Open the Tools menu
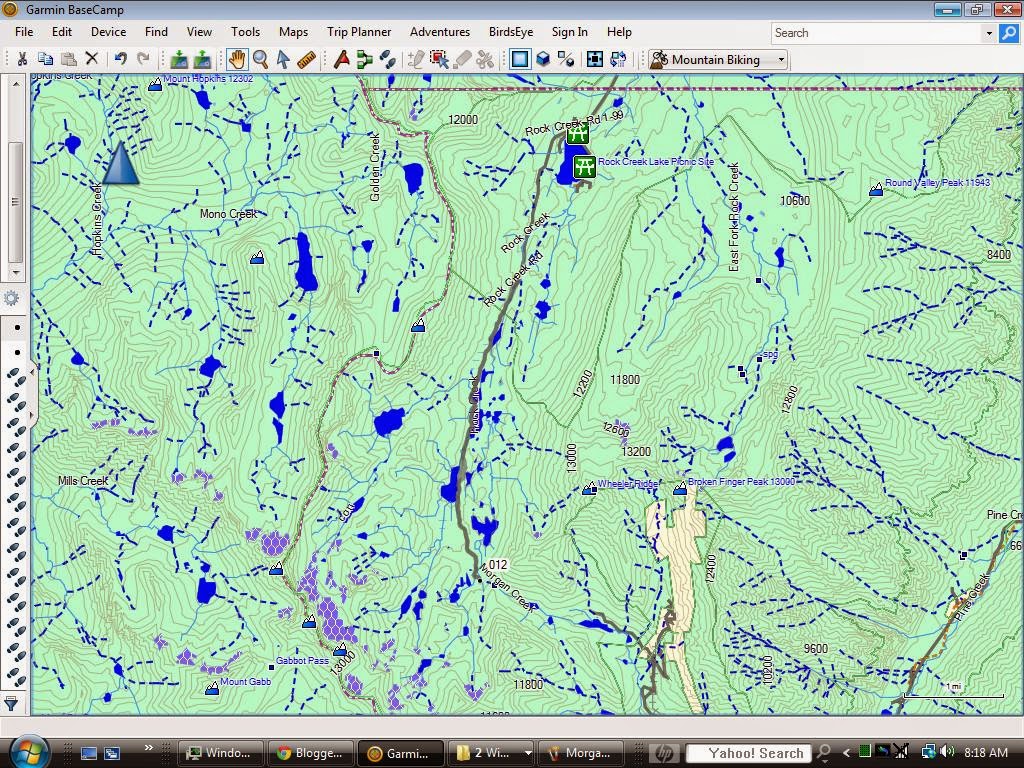This screenshot has height=768, width=1024. click(x=245, y=31)
